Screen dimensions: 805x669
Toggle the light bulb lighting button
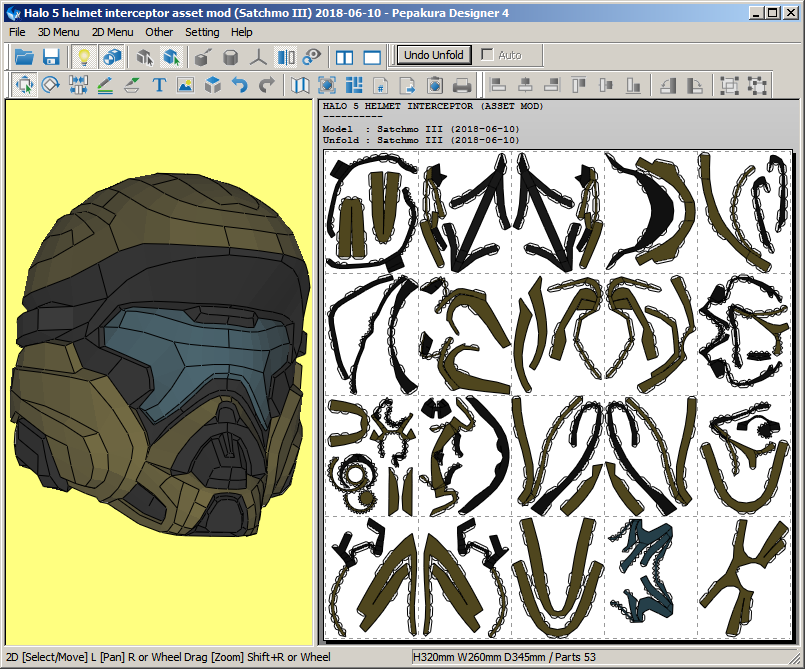[85, 57]
